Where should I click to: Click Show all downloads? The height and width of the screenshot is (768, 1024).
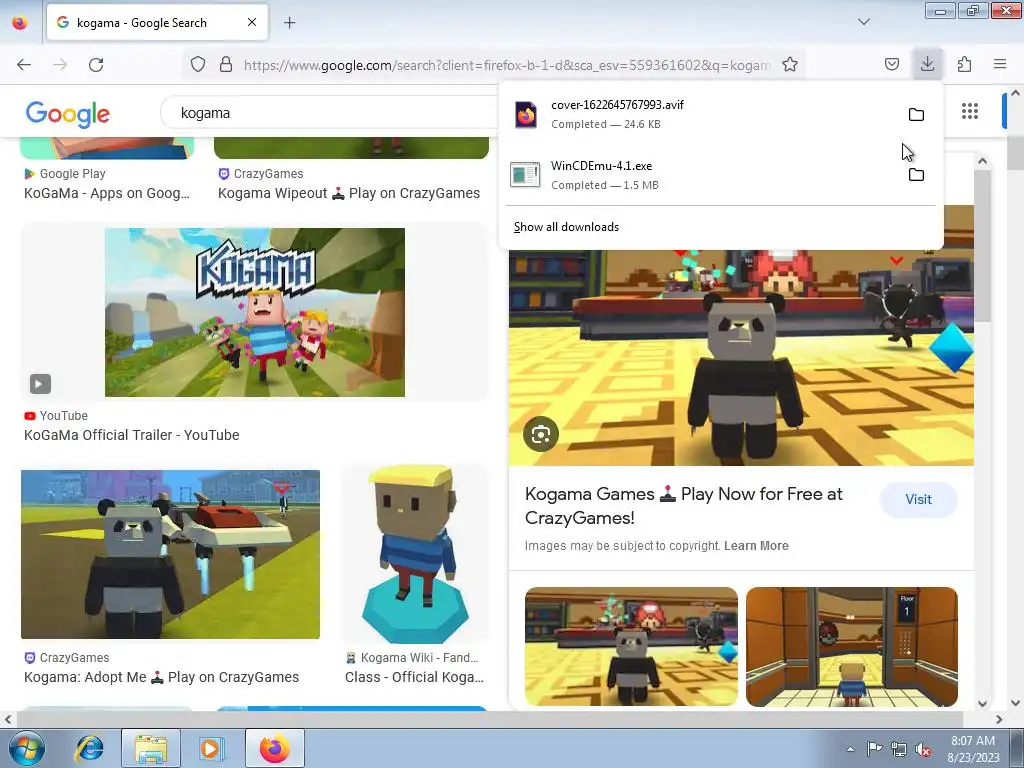tap(566, 227)
